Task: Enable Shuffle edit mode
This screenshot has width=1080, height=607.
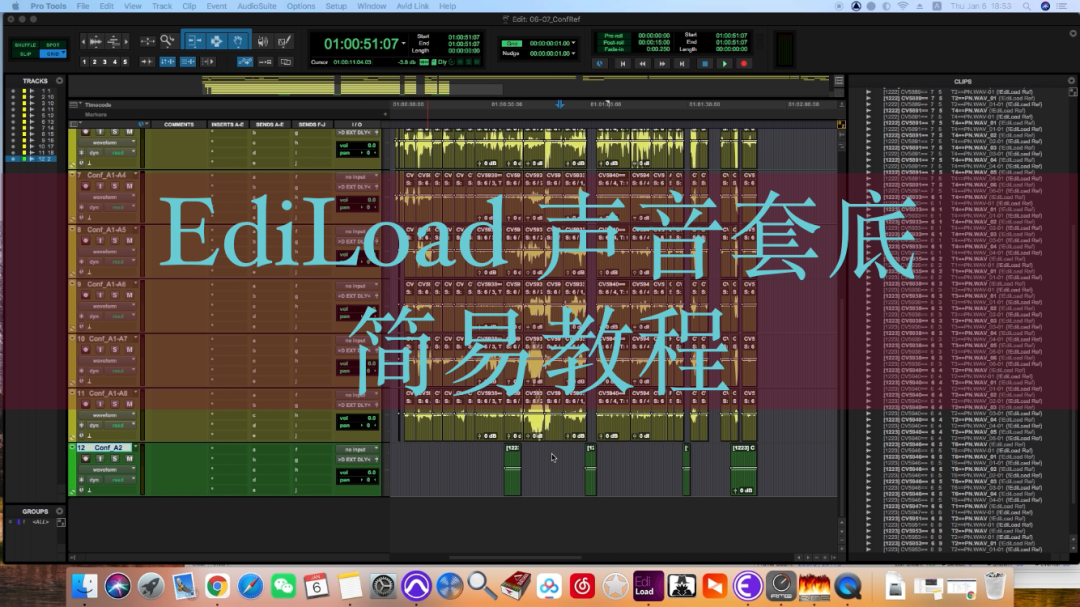Action: (26, 45)
